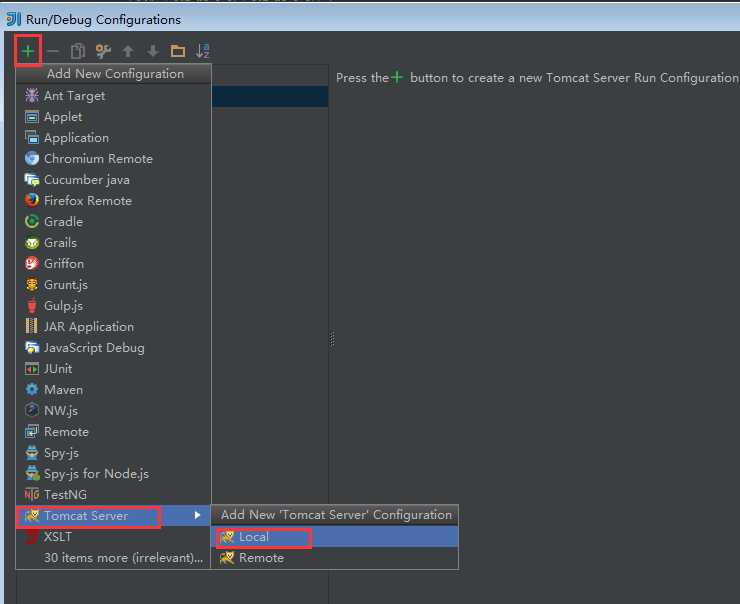Click the Firefox Remote fox icon
Viewport: 740px width, 604px height.
[x=32, y=201]
